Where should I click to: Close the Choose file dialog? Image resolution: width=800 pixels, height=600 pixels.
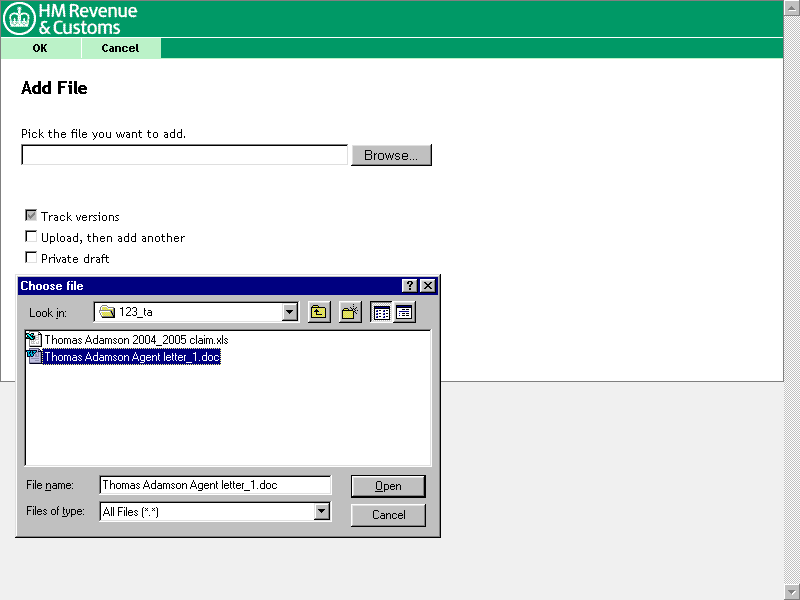(x=428, y=286)
